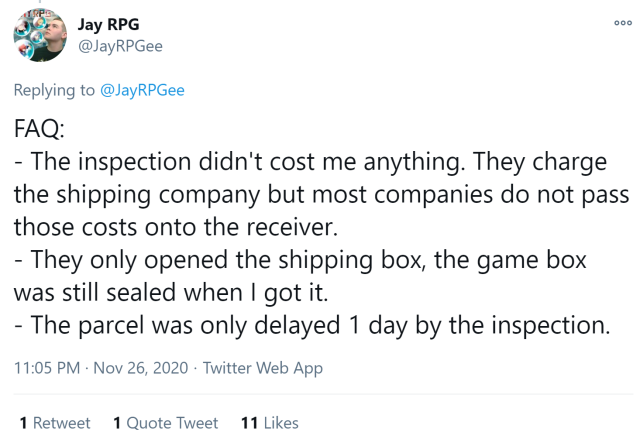Click @JayRPGee in the Replying to line
This screenshot has height=446, width=640.
141,91
